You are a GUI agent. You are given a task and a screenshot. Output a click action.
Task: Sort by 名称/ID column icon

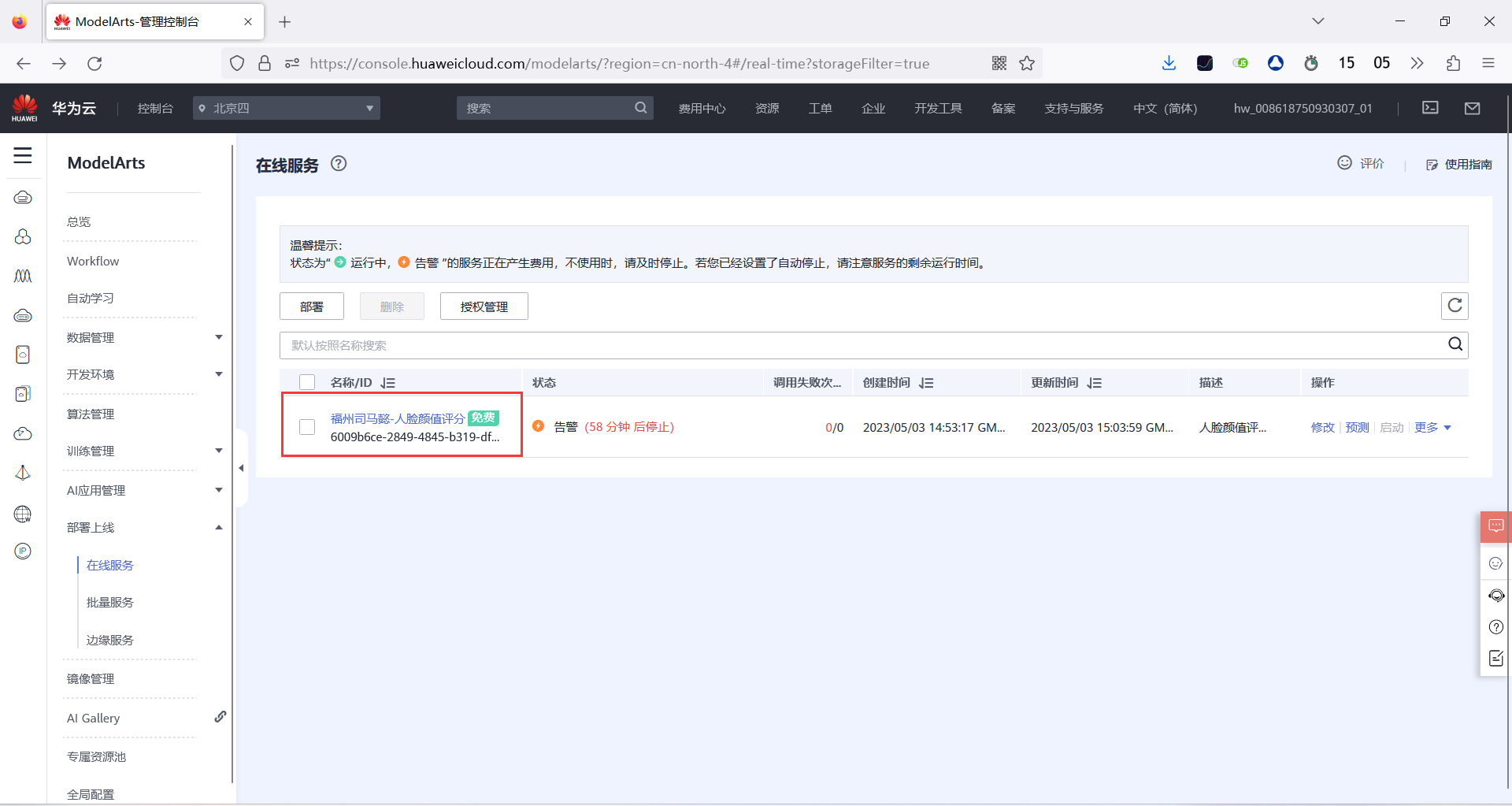tap(387, 383)
